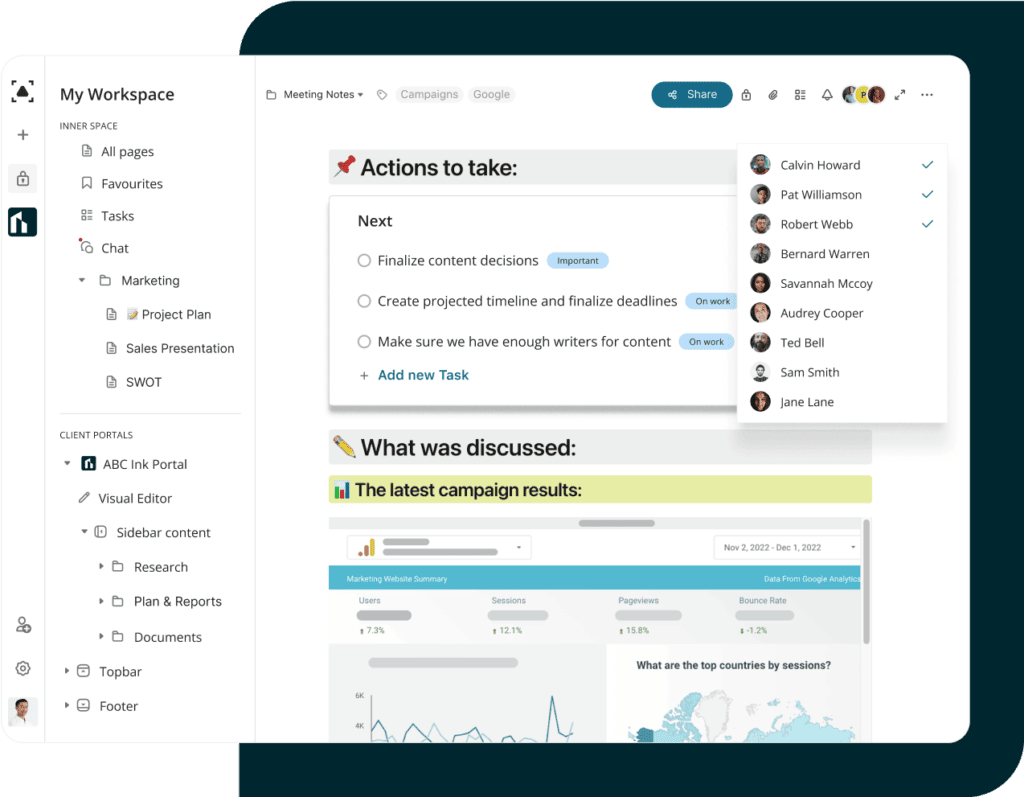
Task: Open the three-dots more options menu
Action: (x=927, y=95)
